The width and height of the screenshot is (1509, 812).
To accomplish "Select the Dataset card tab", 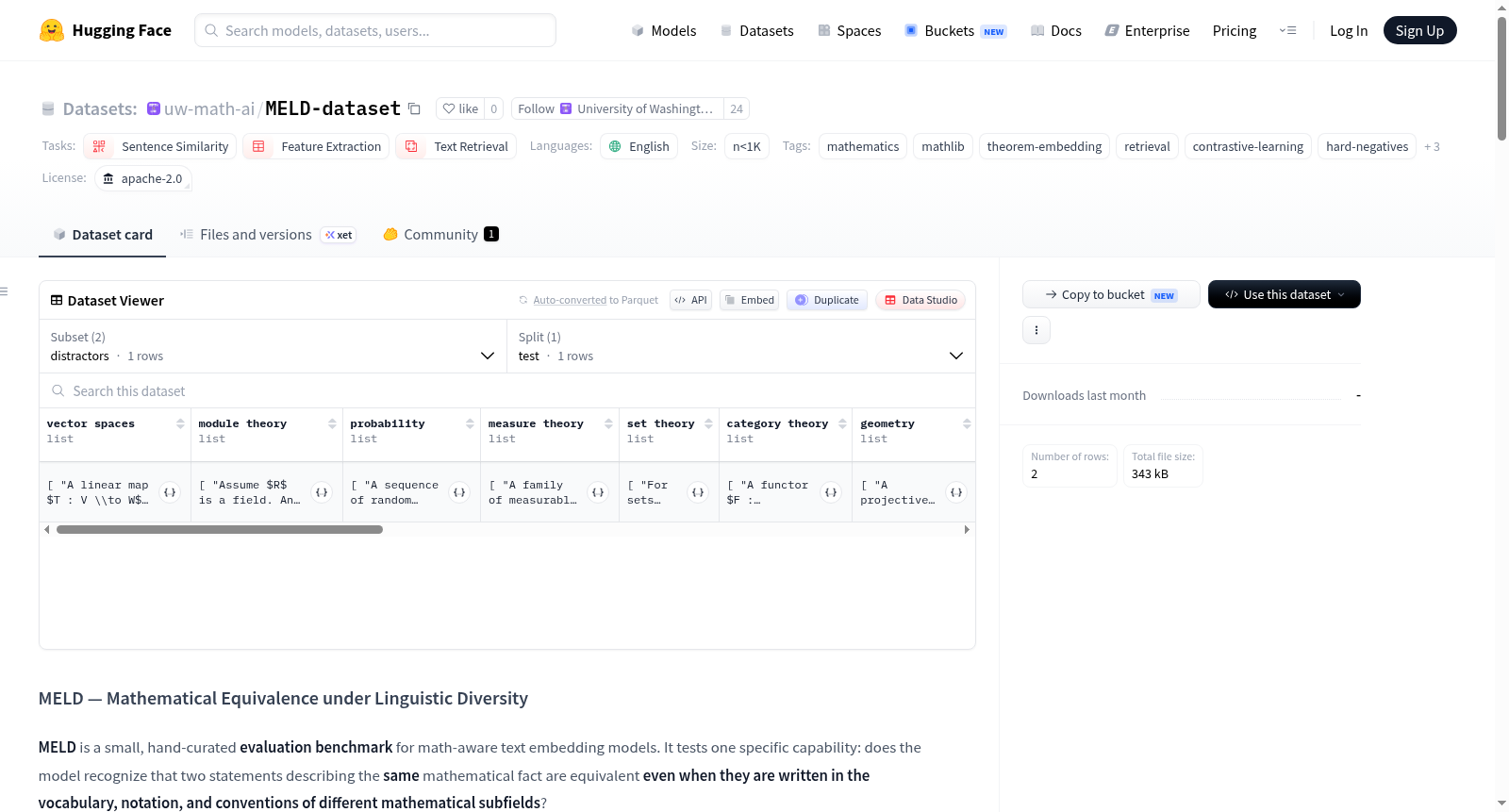I will pyautogui.click(x=102, y=235).
